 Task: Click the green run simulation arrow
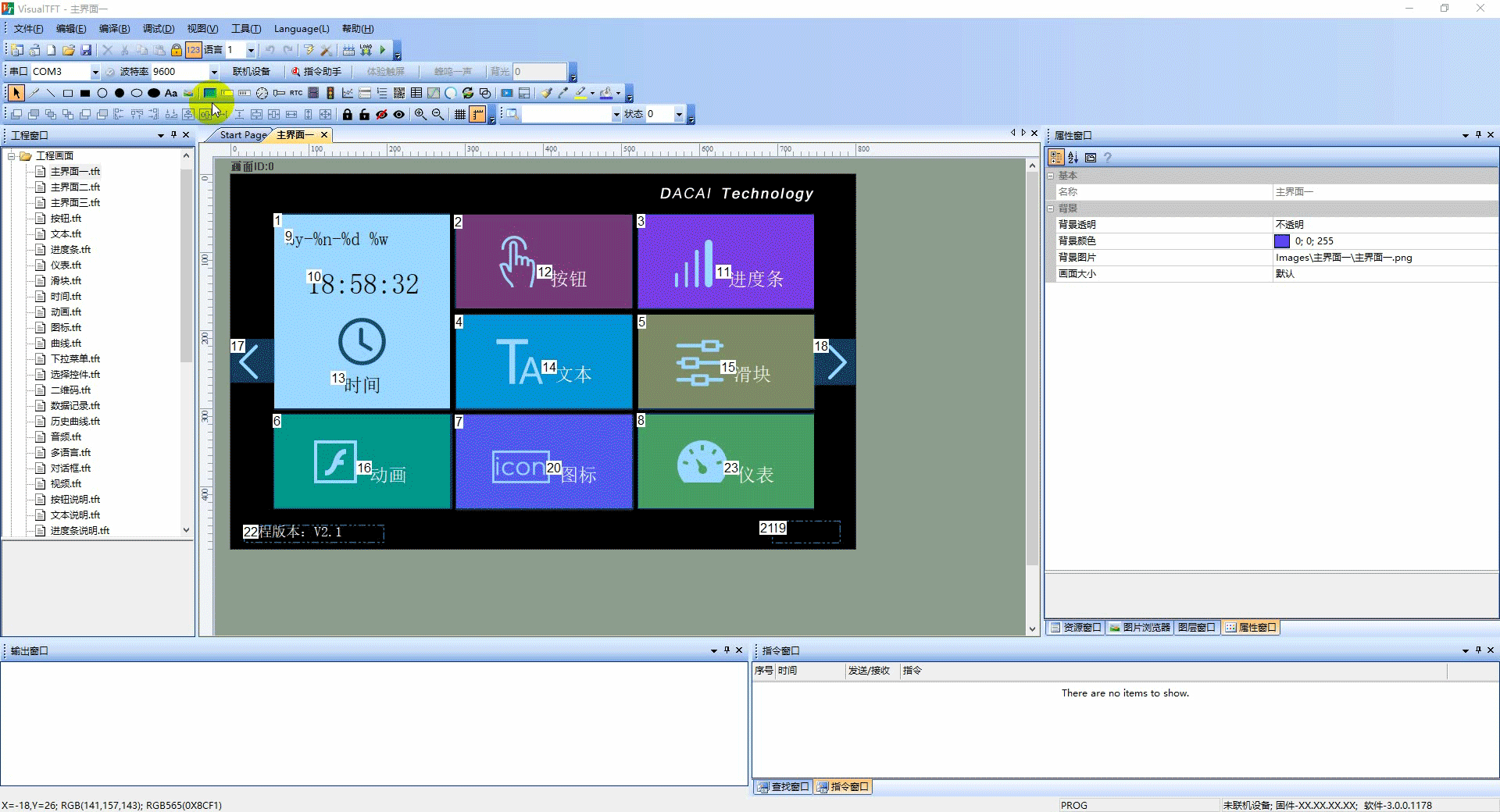383,50
